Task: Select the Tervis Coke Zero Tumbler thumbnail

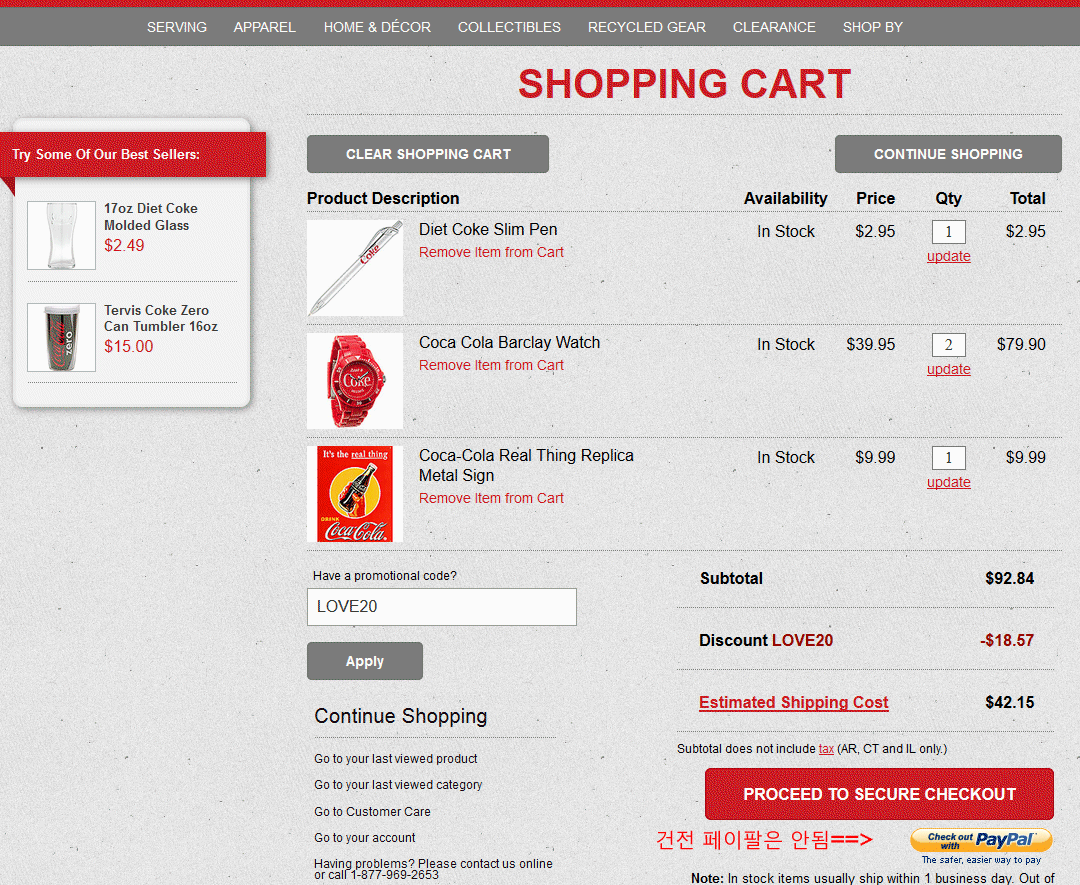Action: pos(62,338)
